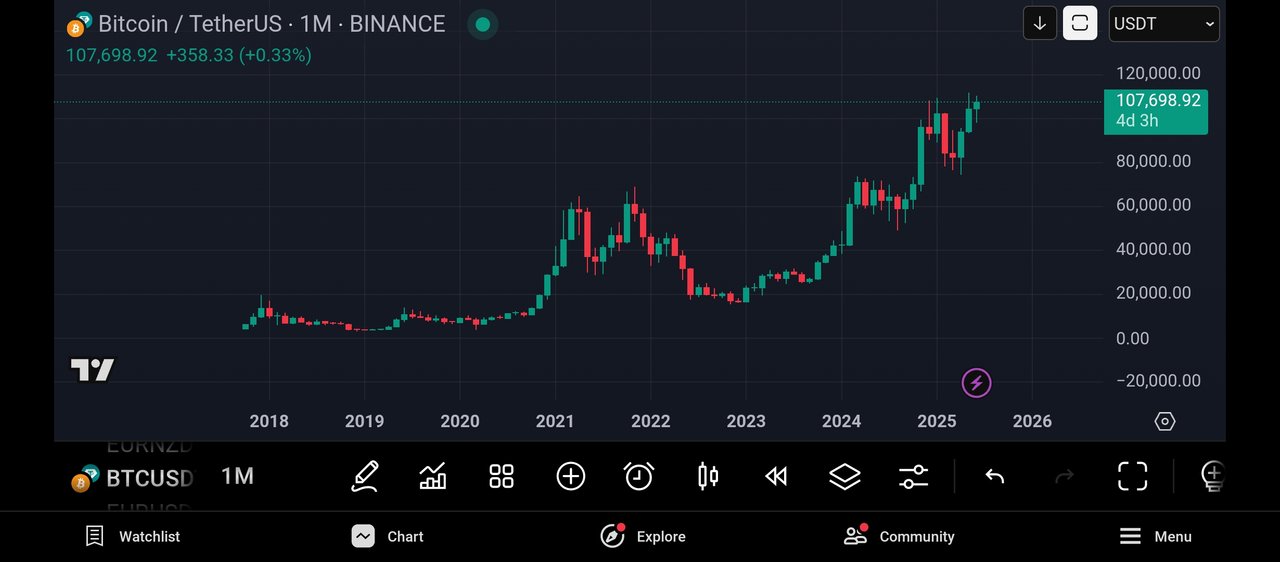Viewport: 1280px width, 562px height.
Task: Open the object tree layers icon
Action: (845, 476)
